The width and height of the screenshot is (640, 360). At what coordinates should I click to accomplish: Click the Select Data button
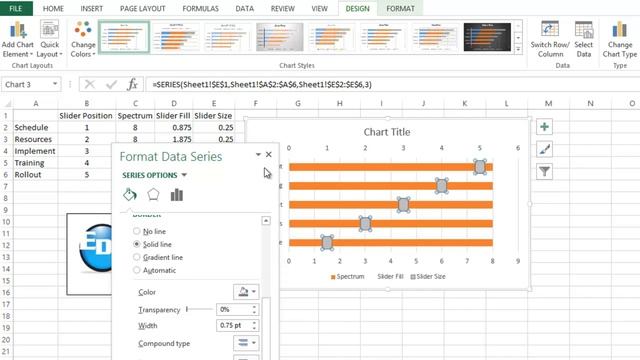click(584, 40)
